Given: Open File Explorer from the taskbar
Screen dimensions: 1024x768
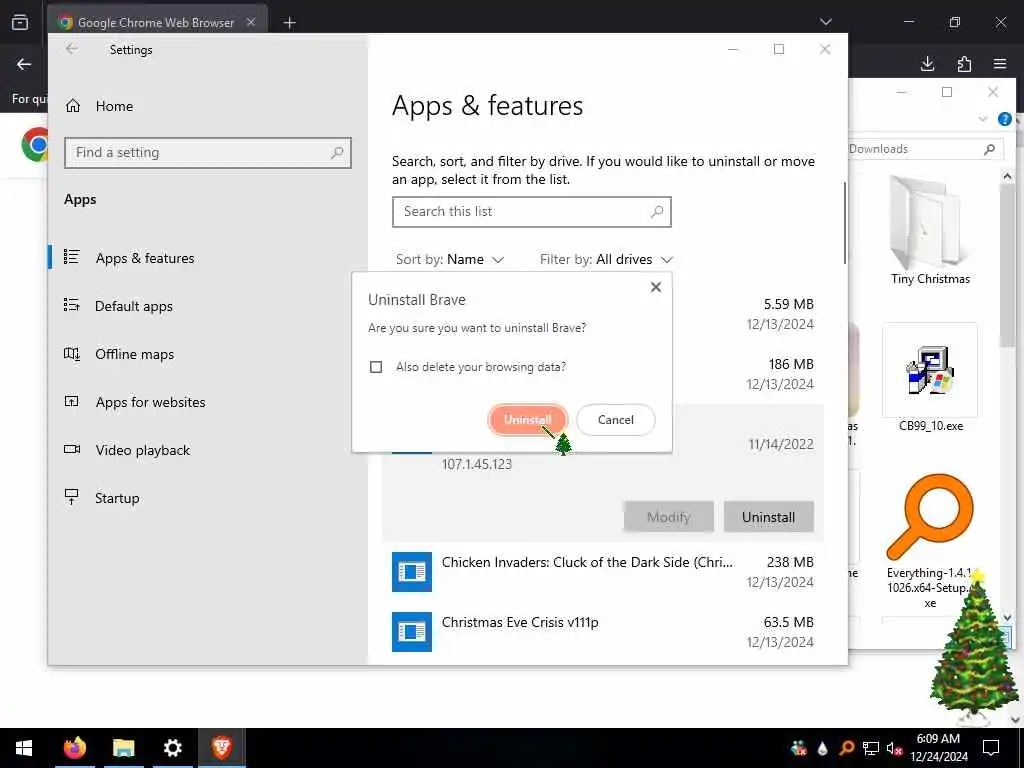Looking at the screenshot, I should point(123,748).
